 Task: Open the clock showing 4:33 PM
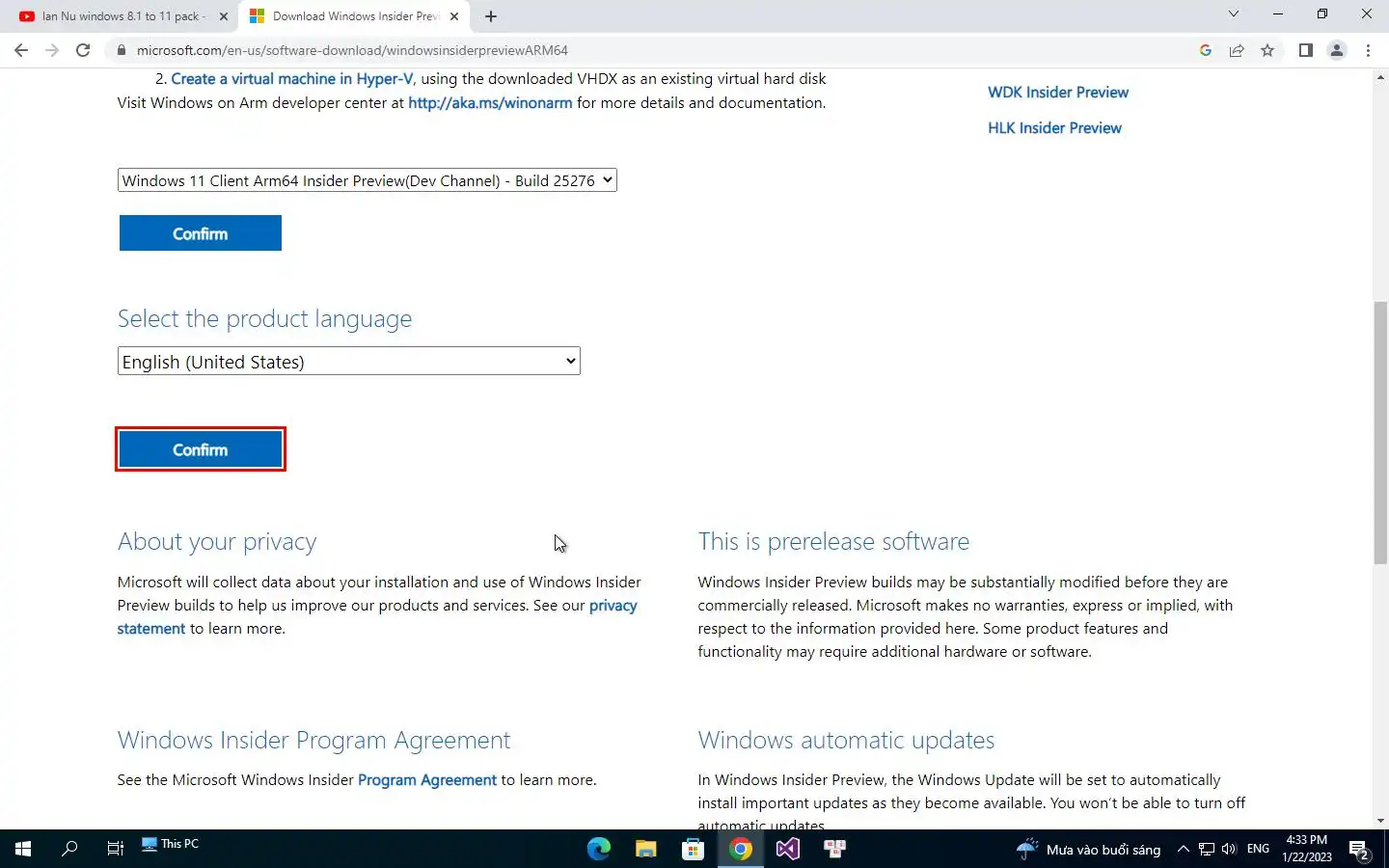click(x=1307, y=849)
